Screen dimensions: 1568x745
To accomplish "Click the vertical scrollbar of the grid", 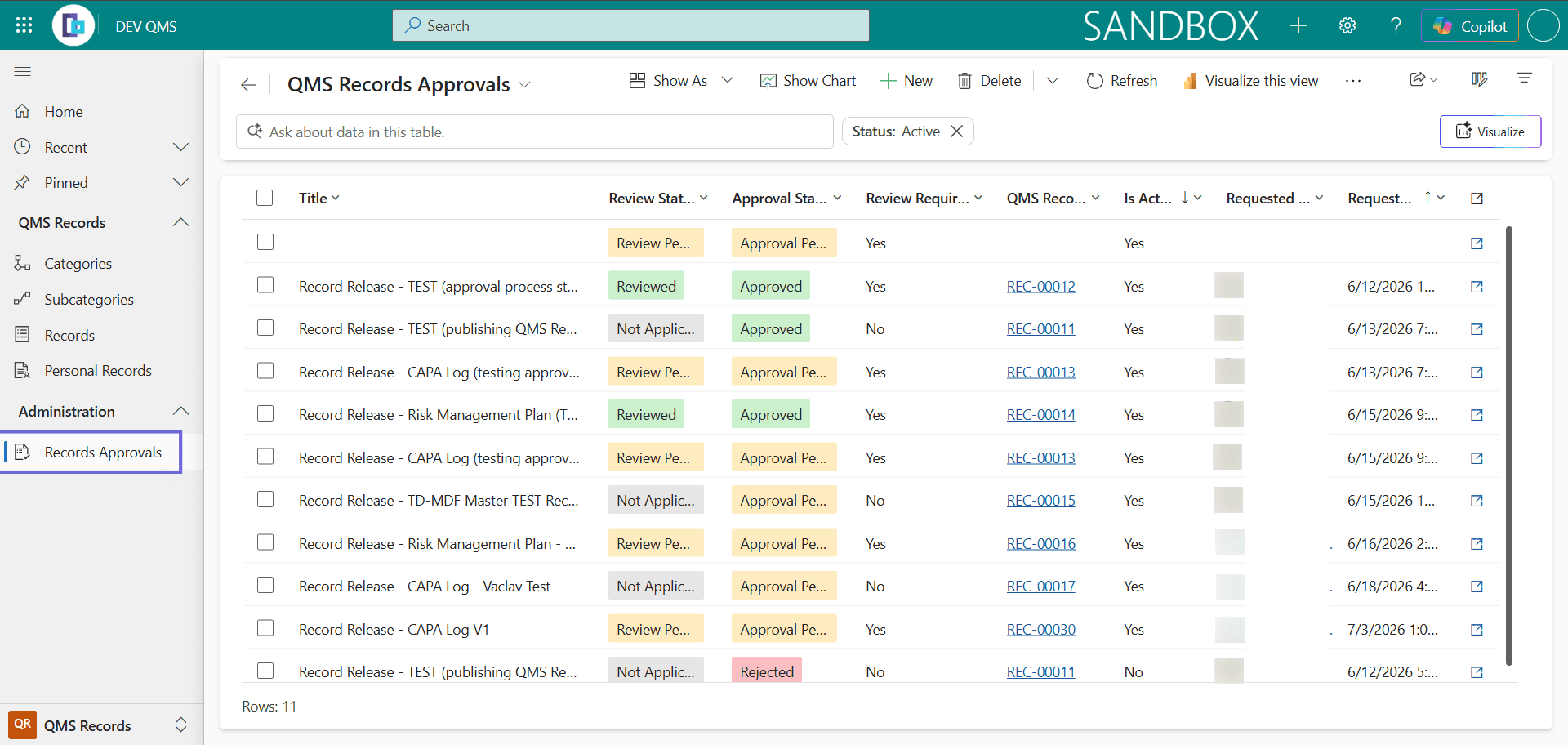I will tap(1508, 445).
